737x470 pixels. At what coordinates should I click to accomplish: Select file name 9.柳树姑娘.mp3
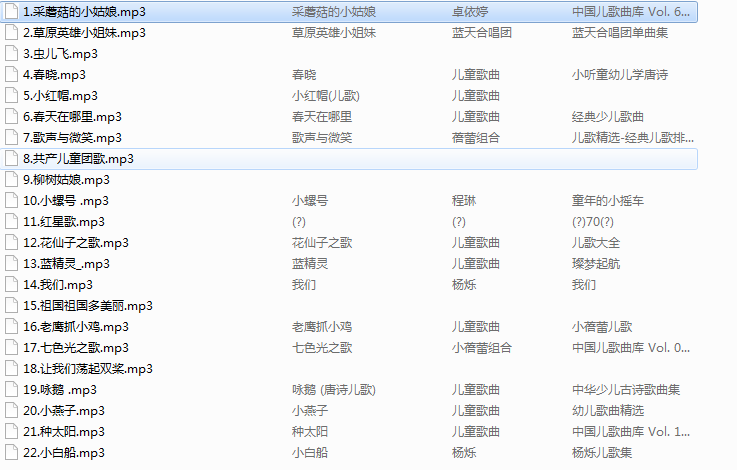[x=66, y=180]
